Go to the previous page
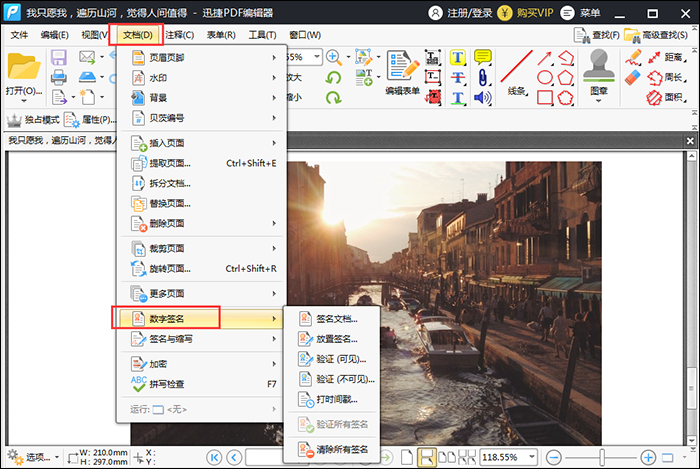Screen dimensions: 700x469 pos(234,457)
